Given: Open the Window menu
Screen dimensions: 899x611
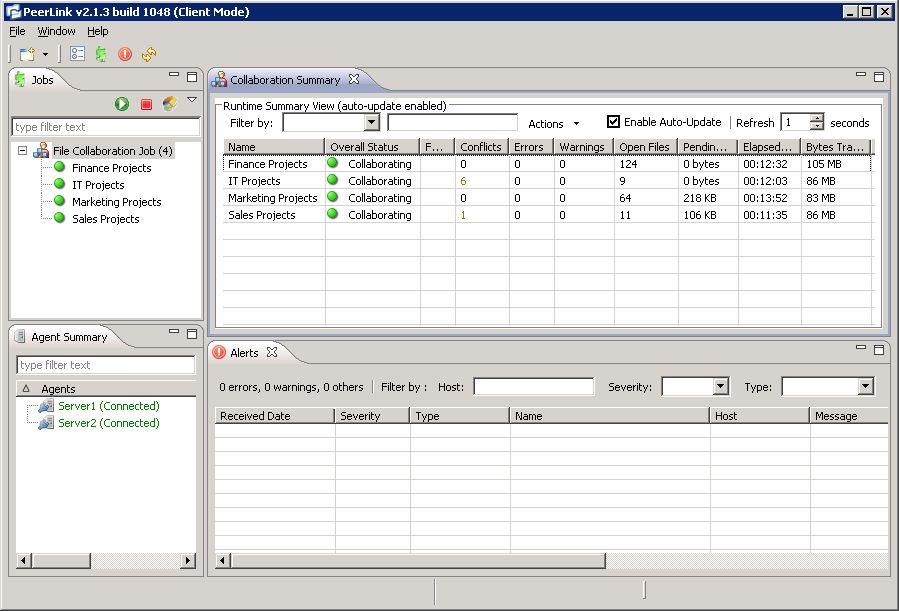Looking at the screenshot, I should tap(56, 31).
